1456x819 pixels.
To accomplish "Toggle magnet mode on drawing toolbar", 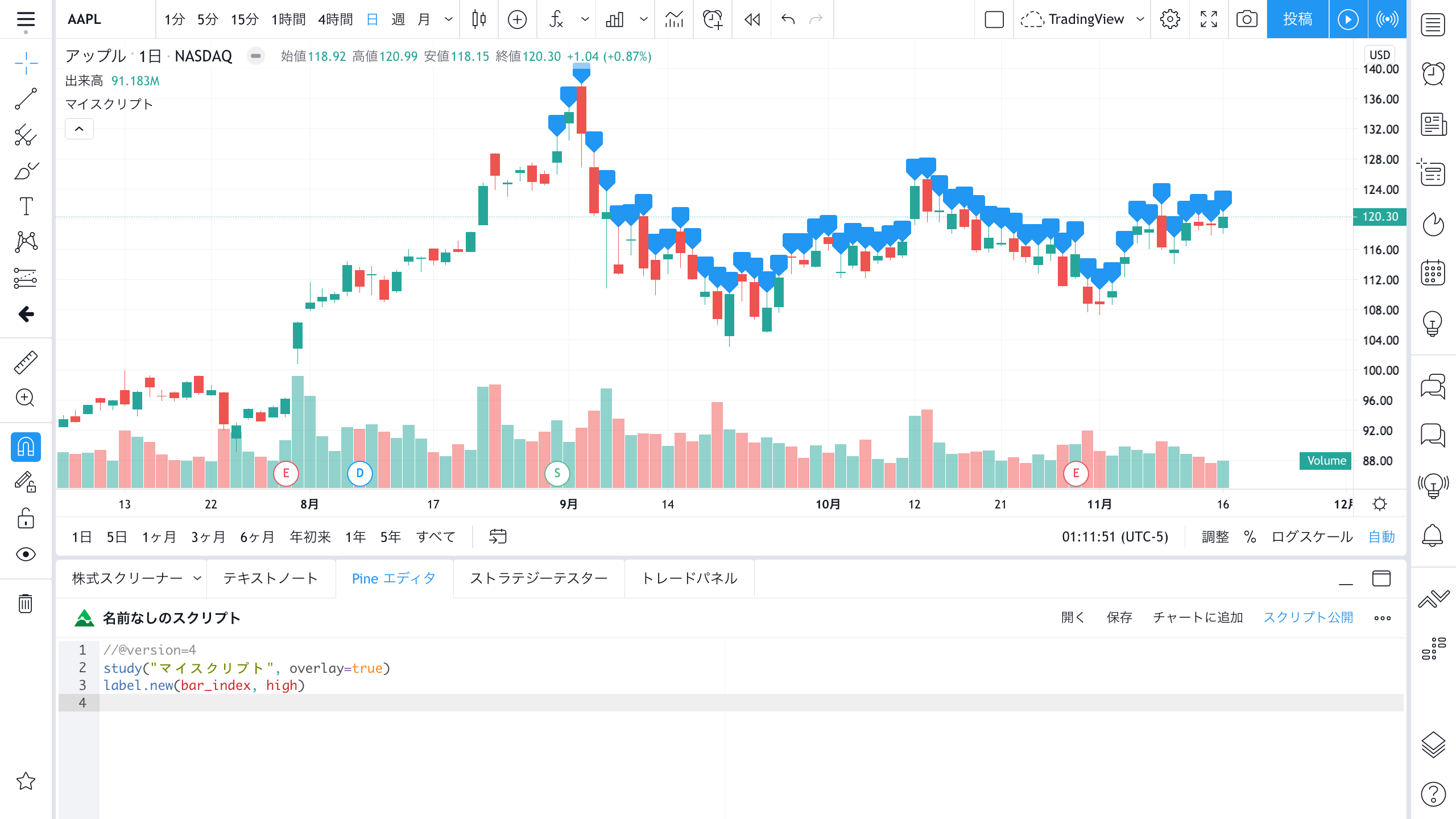I will point(26,447).
